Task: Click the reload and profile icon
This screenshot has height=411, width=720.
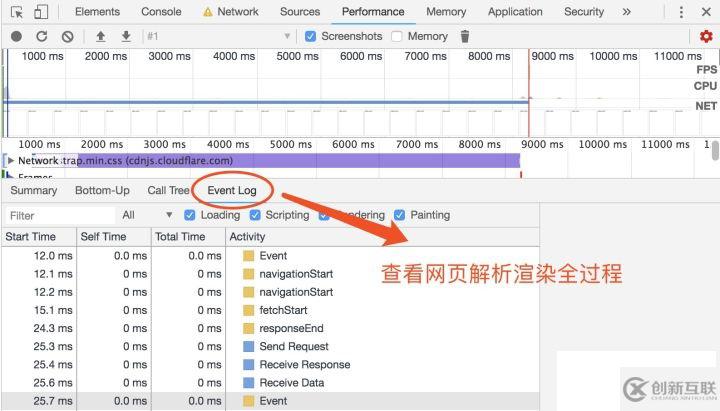Action: coord(42,36)
